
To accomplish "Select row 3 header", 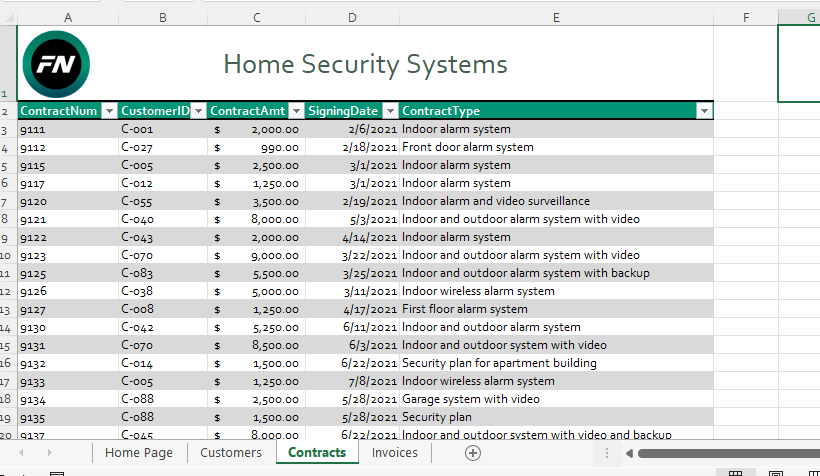I will coord(8,130).
